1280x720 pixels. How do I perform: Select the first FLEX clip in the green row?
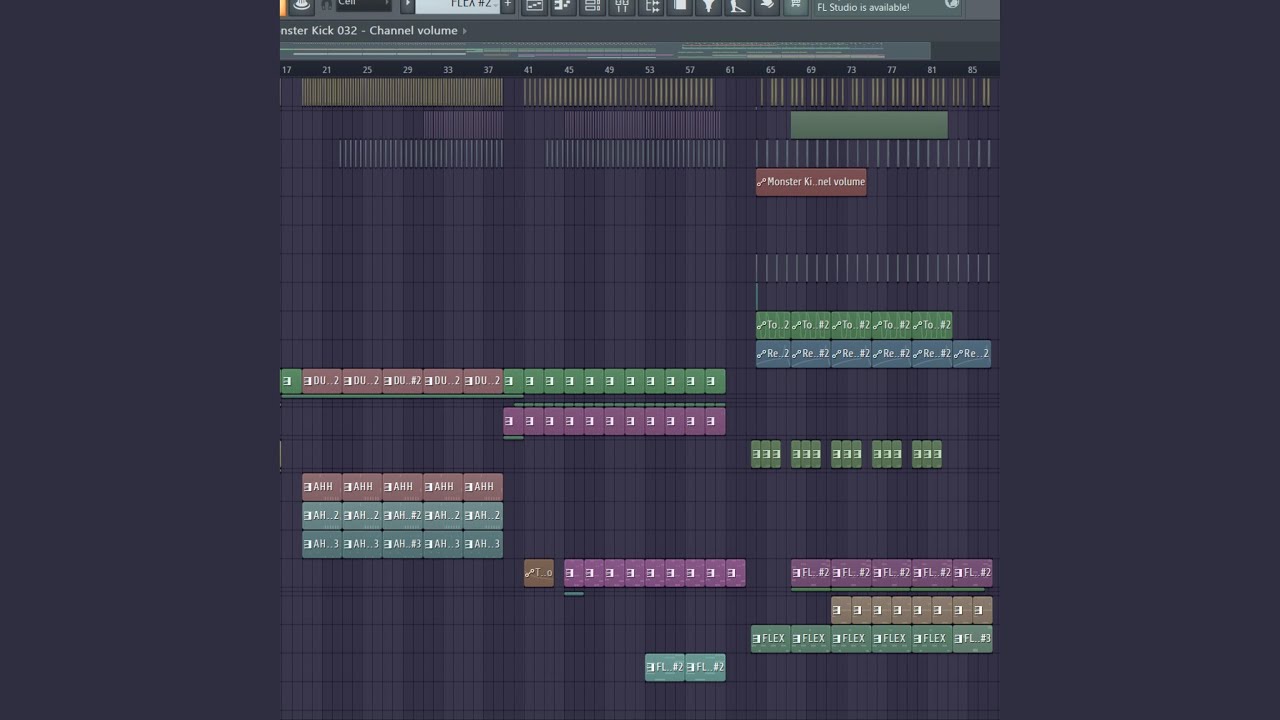click(770, 639)
